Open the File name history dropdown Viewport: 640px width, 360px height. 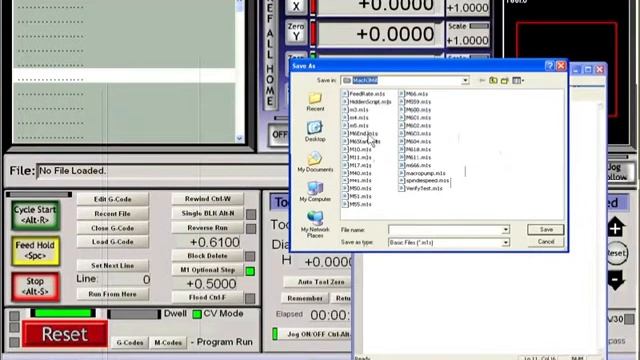click(x=505, y=230)
